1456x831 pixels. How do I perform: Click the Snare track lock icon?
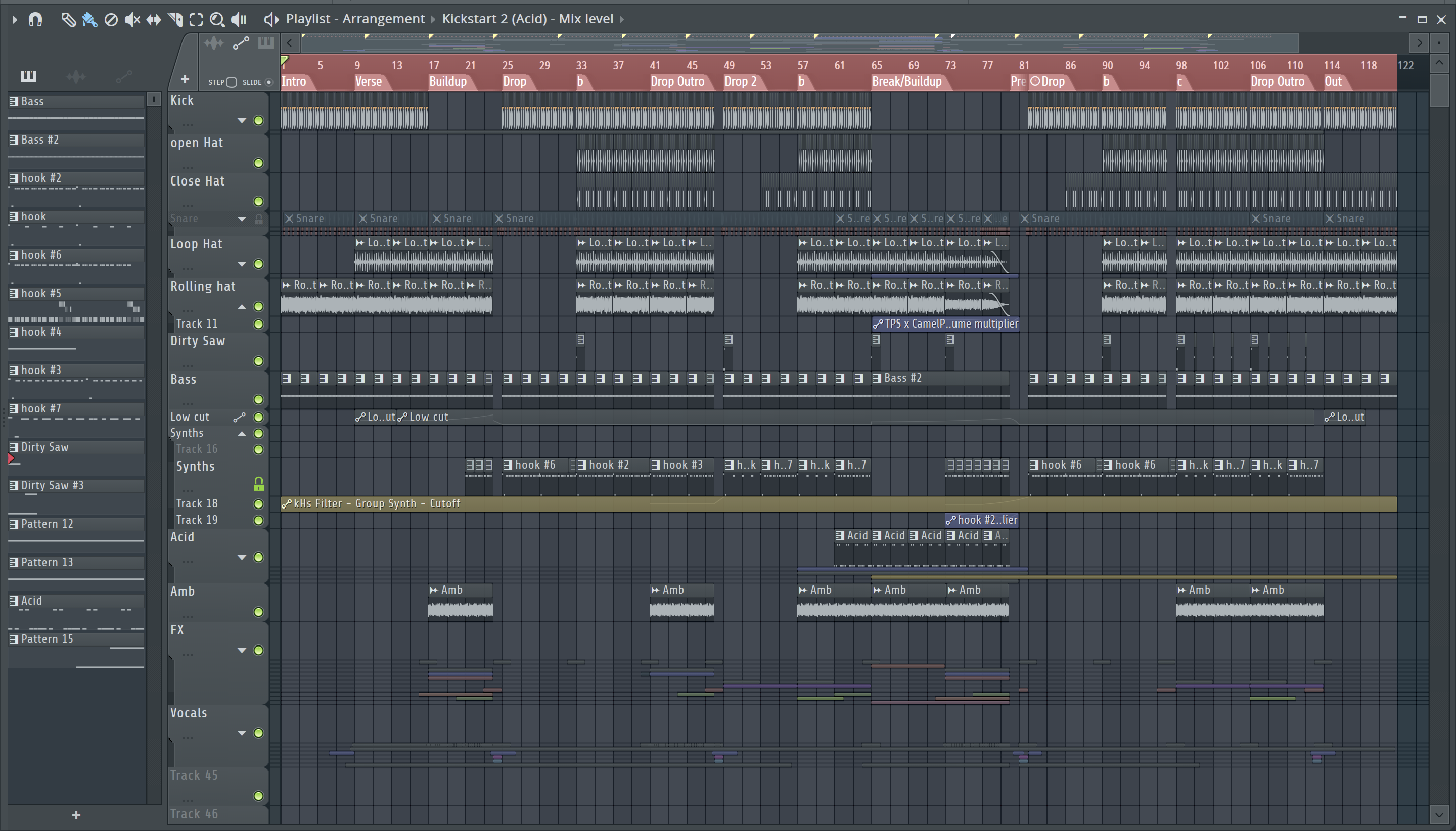258,219
